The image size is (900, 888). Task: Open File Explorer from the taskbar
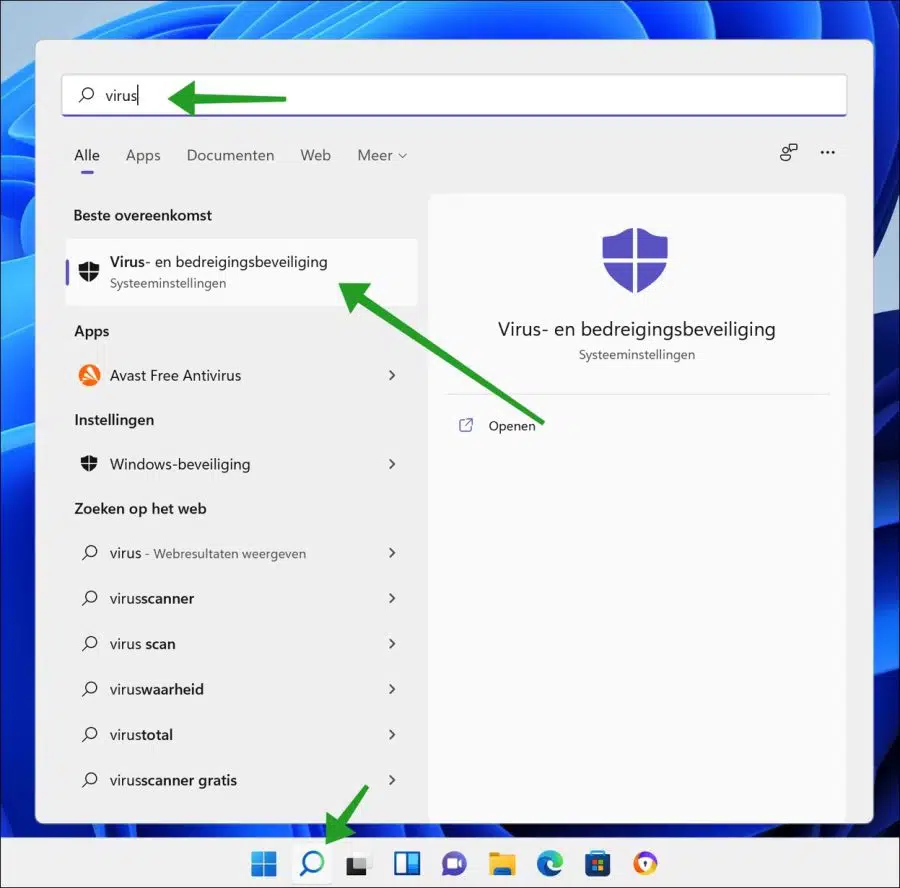[502, 864]
